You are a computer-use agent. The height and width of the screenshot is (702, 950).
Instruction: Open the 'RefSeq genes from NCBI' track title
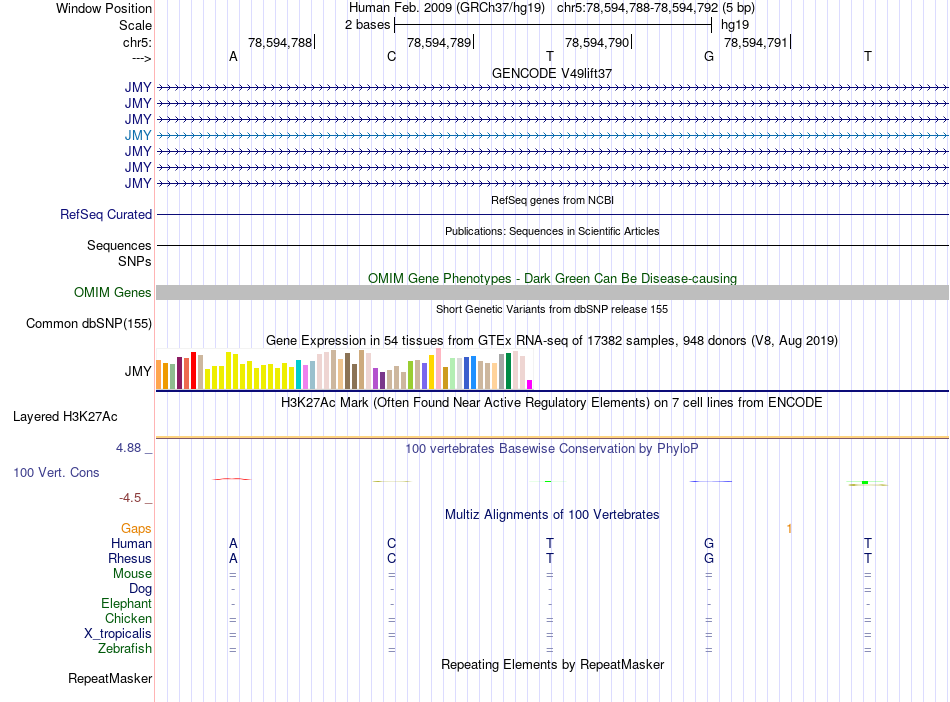(552, 200)
